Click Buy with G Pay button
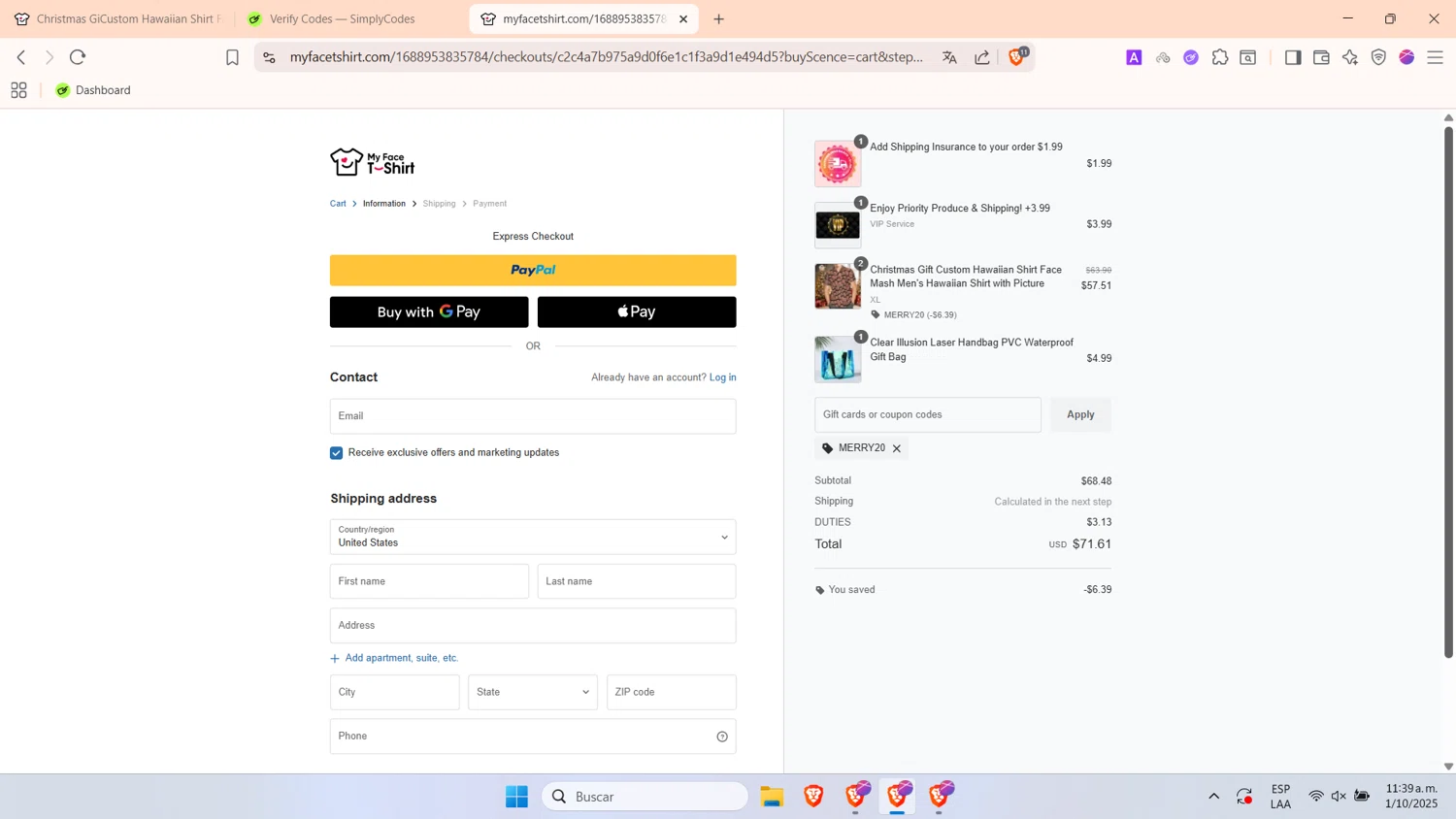 click(x=429, y=312)
